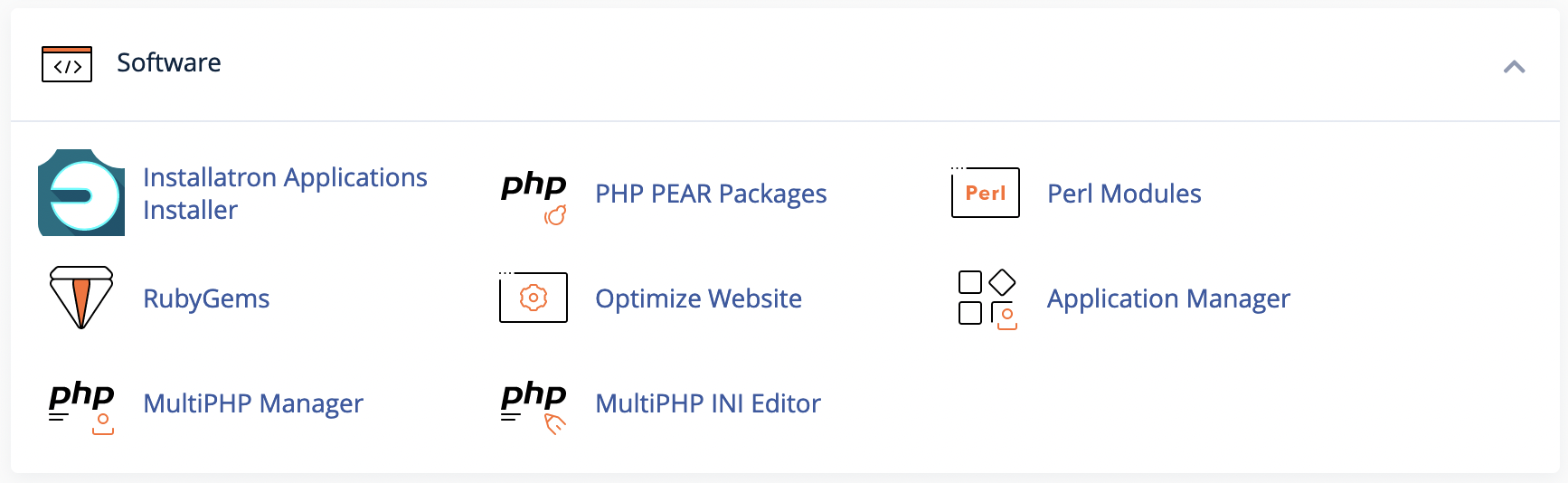
Task: Click the Application Manager squares icon
Action: pyautogui.click(x=987, y=299)
